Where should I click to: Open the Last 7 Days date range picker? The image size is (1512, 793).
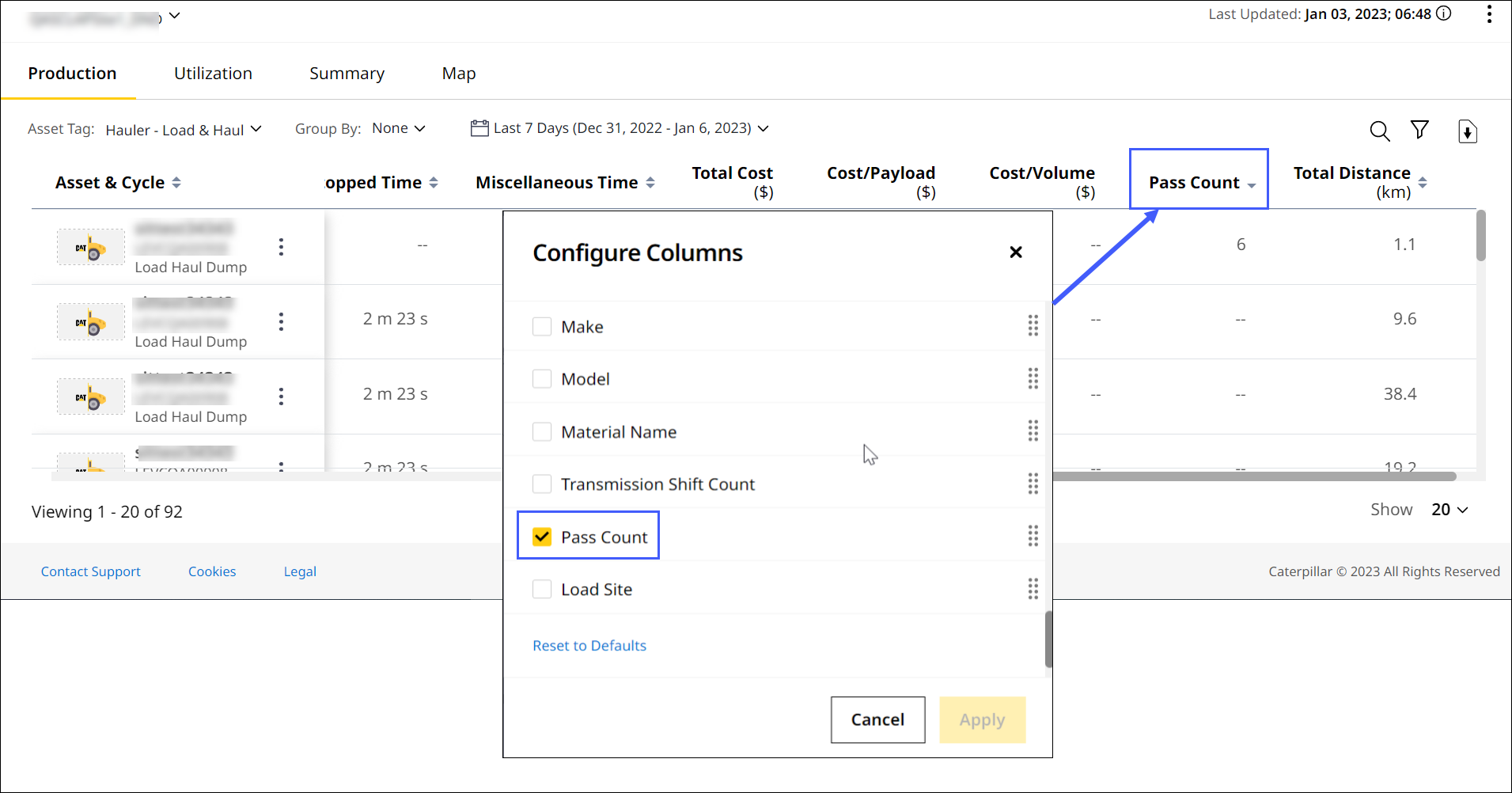[x=620, y=128]
